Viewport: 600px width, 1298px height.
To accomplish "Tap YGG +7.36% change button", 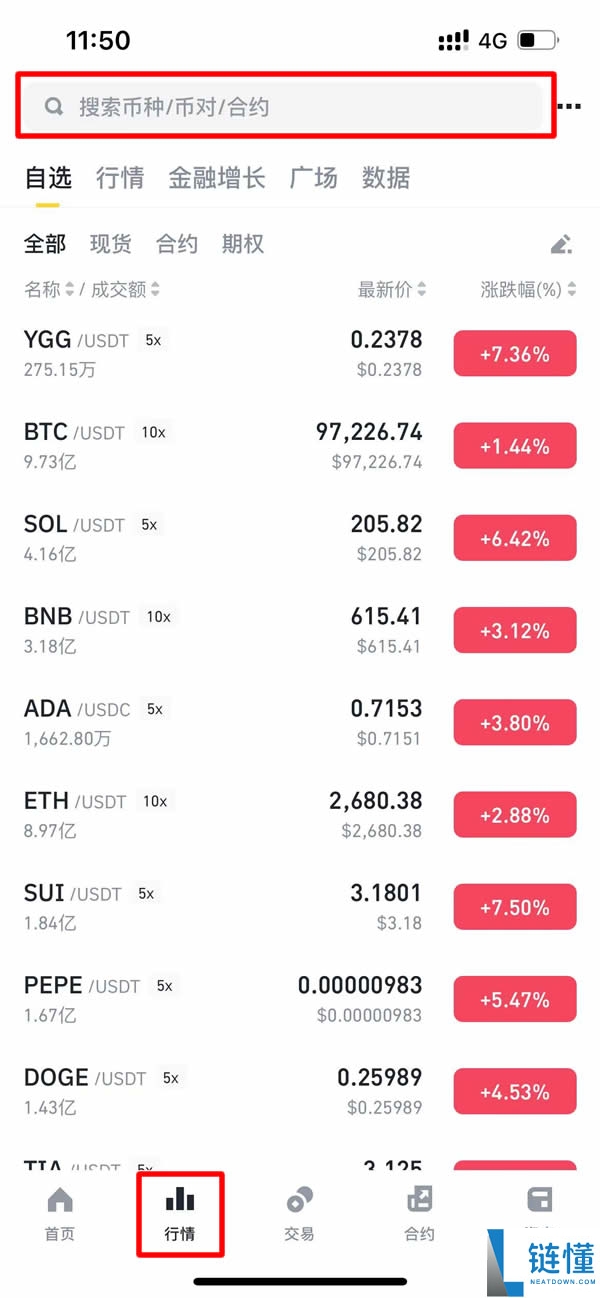I will tap(515, 354).
